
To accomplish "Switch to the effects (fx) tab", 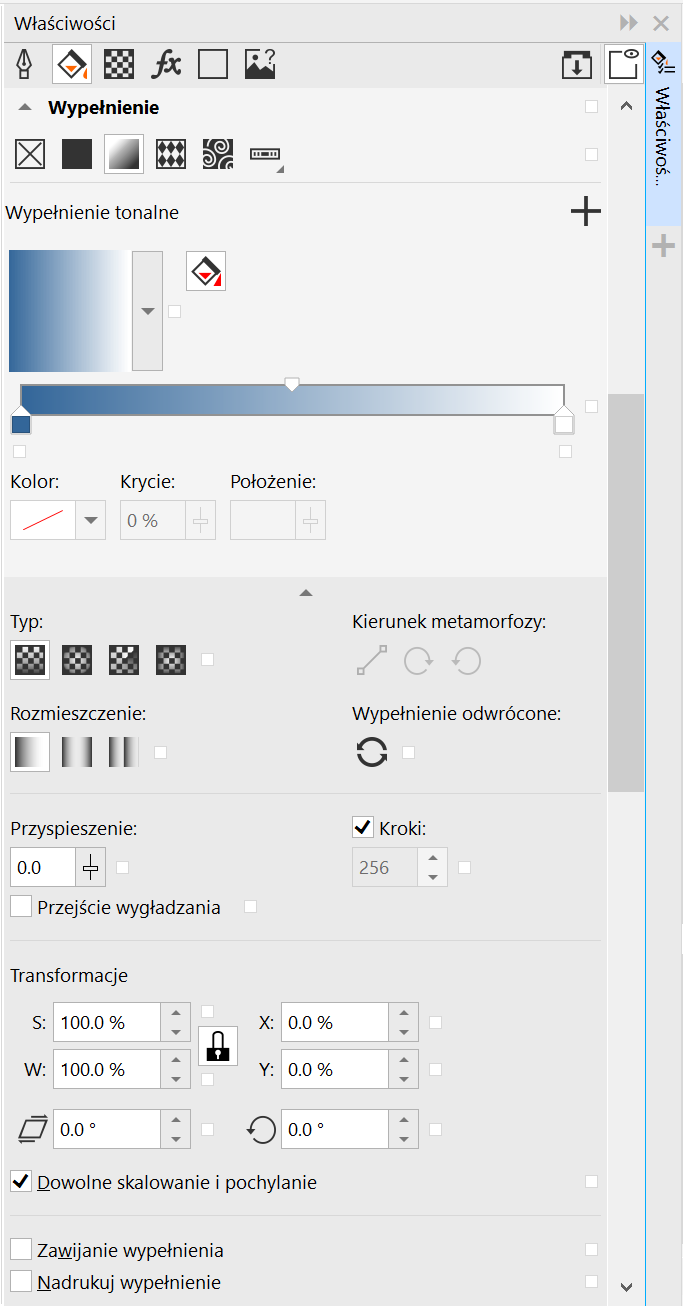I will [166, 65].
